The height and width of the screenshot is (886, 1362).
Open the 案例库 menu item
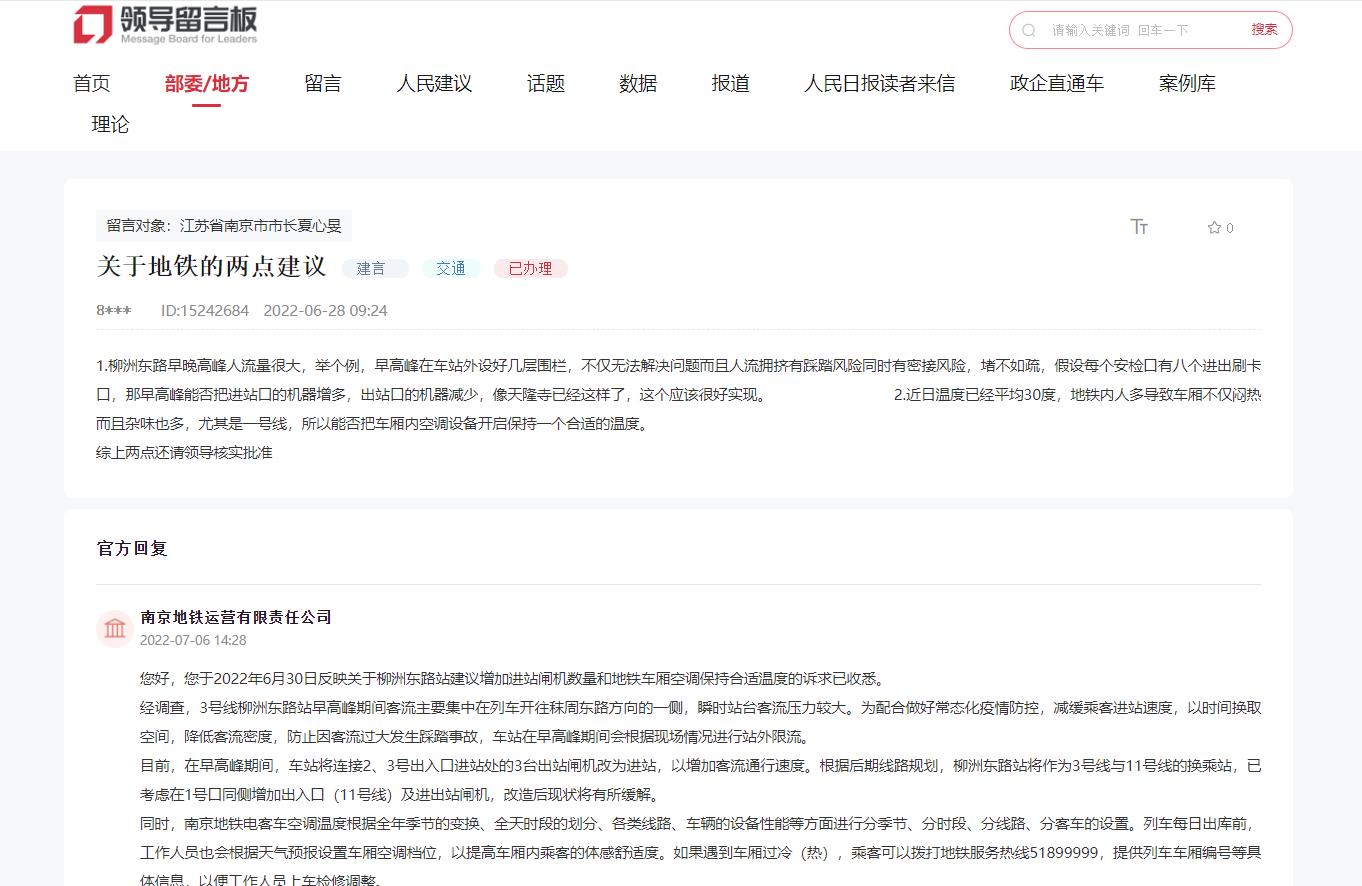pos(1187,84)
